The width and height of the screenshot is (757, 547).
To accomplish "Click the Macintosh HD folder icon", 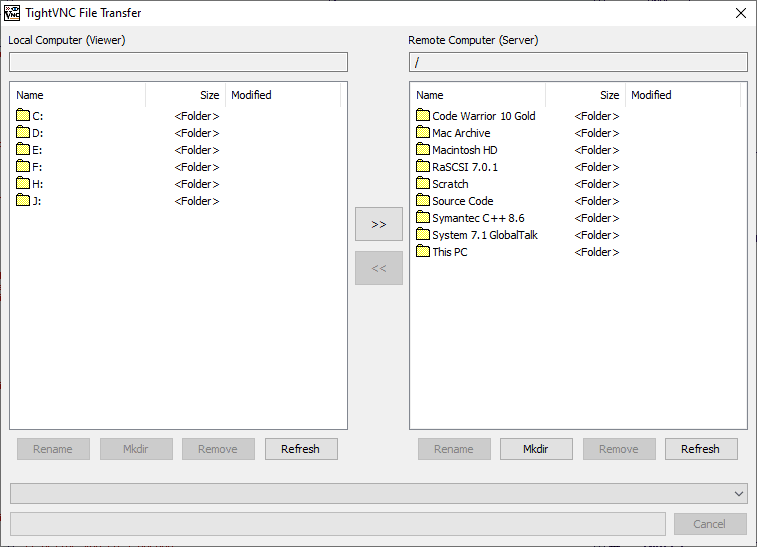I will coord(423,149).
